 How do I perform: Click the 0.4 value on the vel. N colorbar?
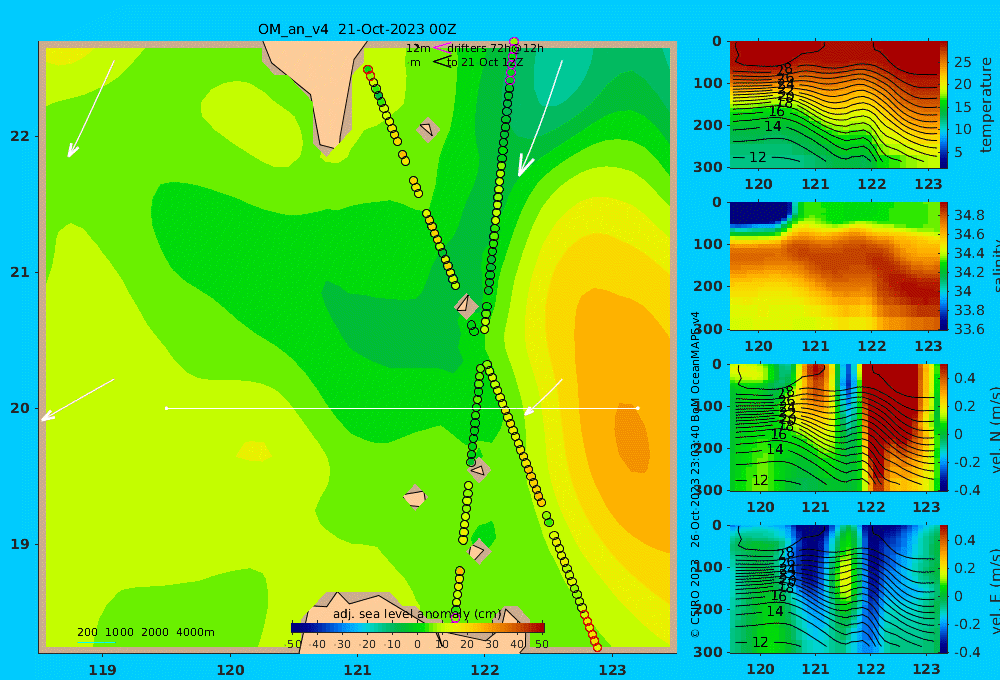click(x=965, y=378)
